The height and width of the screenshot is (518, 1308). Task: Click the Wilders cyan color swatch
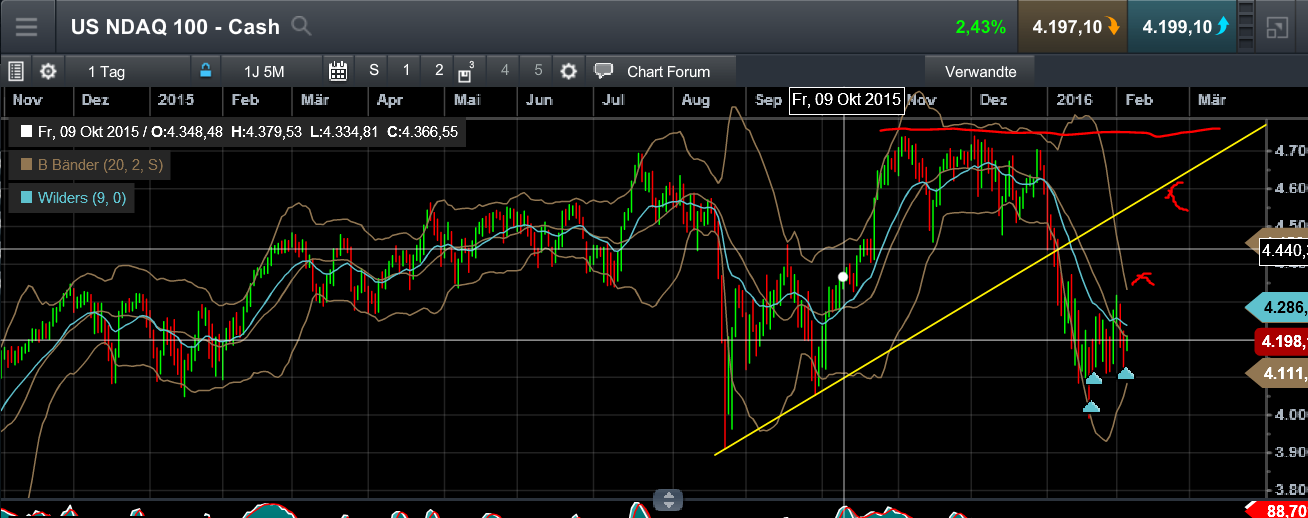[24, 198]
